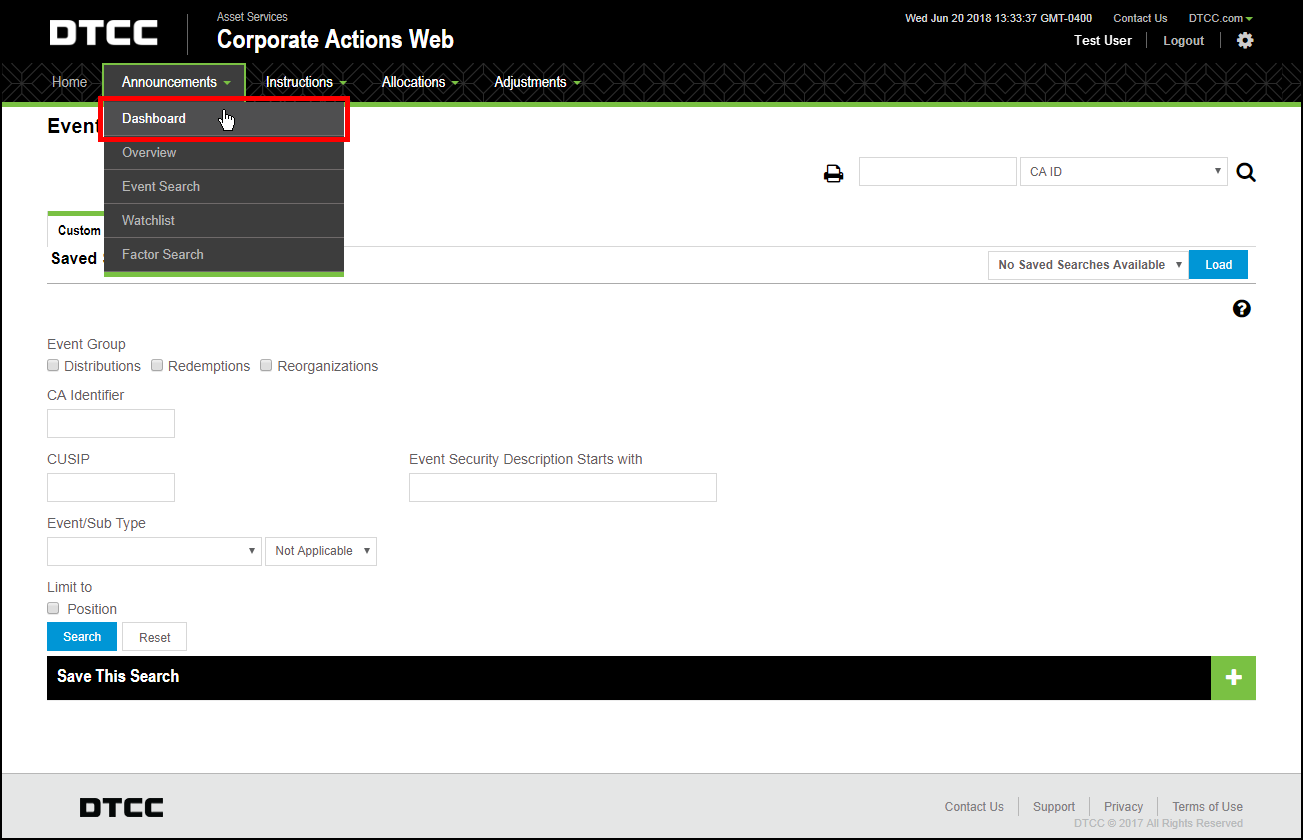This screenshot has width=1303, height=840.
Task: Click the DTCC logo in footer
Action: (121, 807)
